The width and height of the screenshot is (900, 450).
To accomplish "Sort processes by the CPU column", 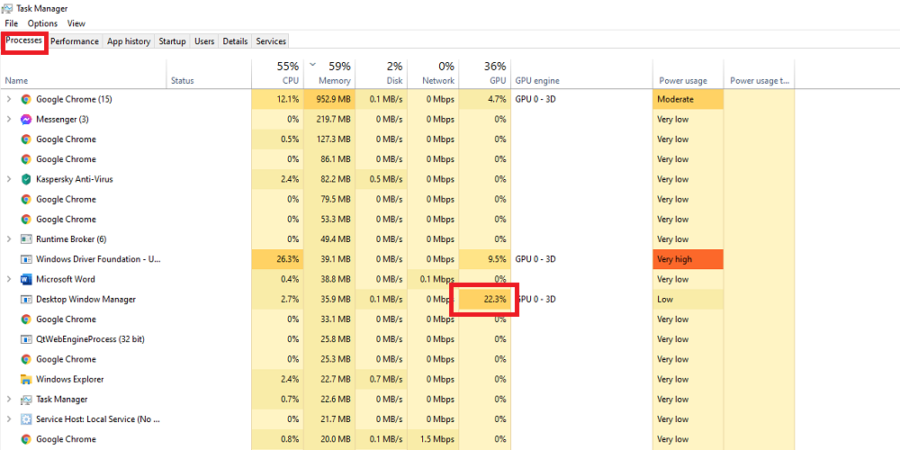I will pyautogui.click(x=277, y=74).
